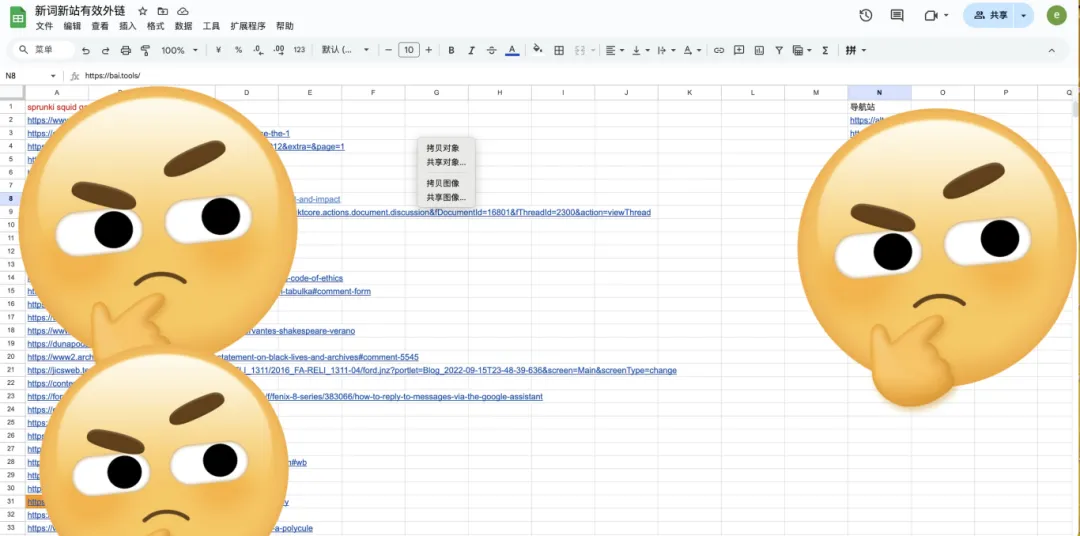Open the 编辑 menu
The width and height of the screenshot is (1080, 536).
pyautogui.click(x=72, y=26)
